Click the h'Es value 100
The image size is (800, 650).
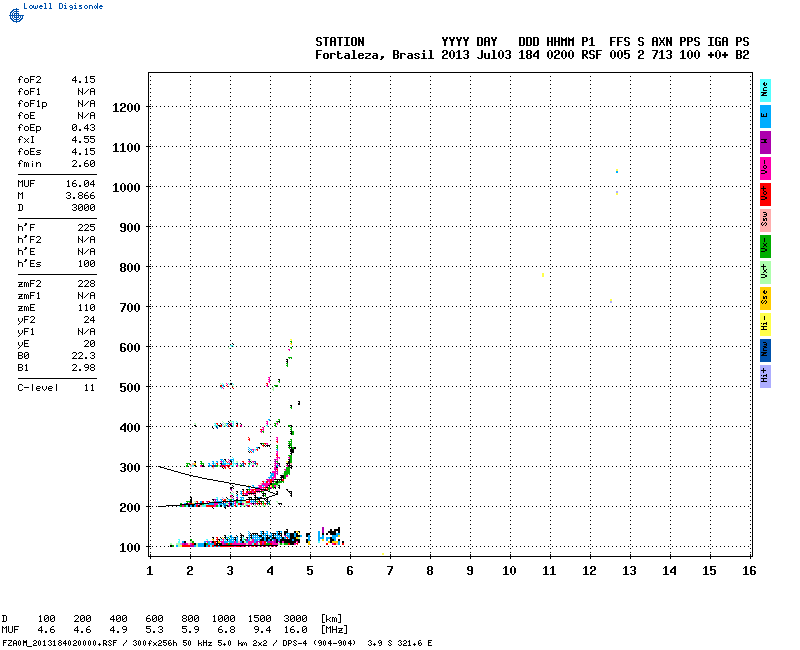click(x=86, y=264)
